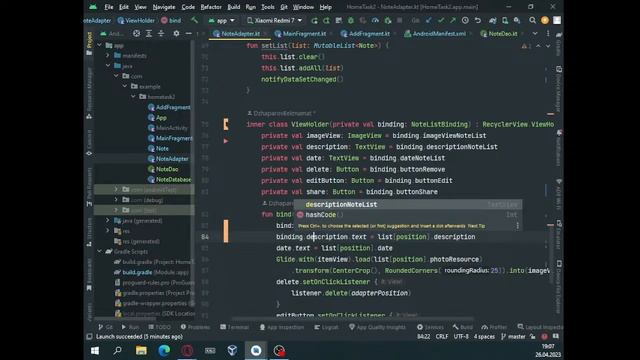The width and height of the screenshot is (640, 360).
Task: Run the app with green rerun icon
Action: (x=314, y=20)
